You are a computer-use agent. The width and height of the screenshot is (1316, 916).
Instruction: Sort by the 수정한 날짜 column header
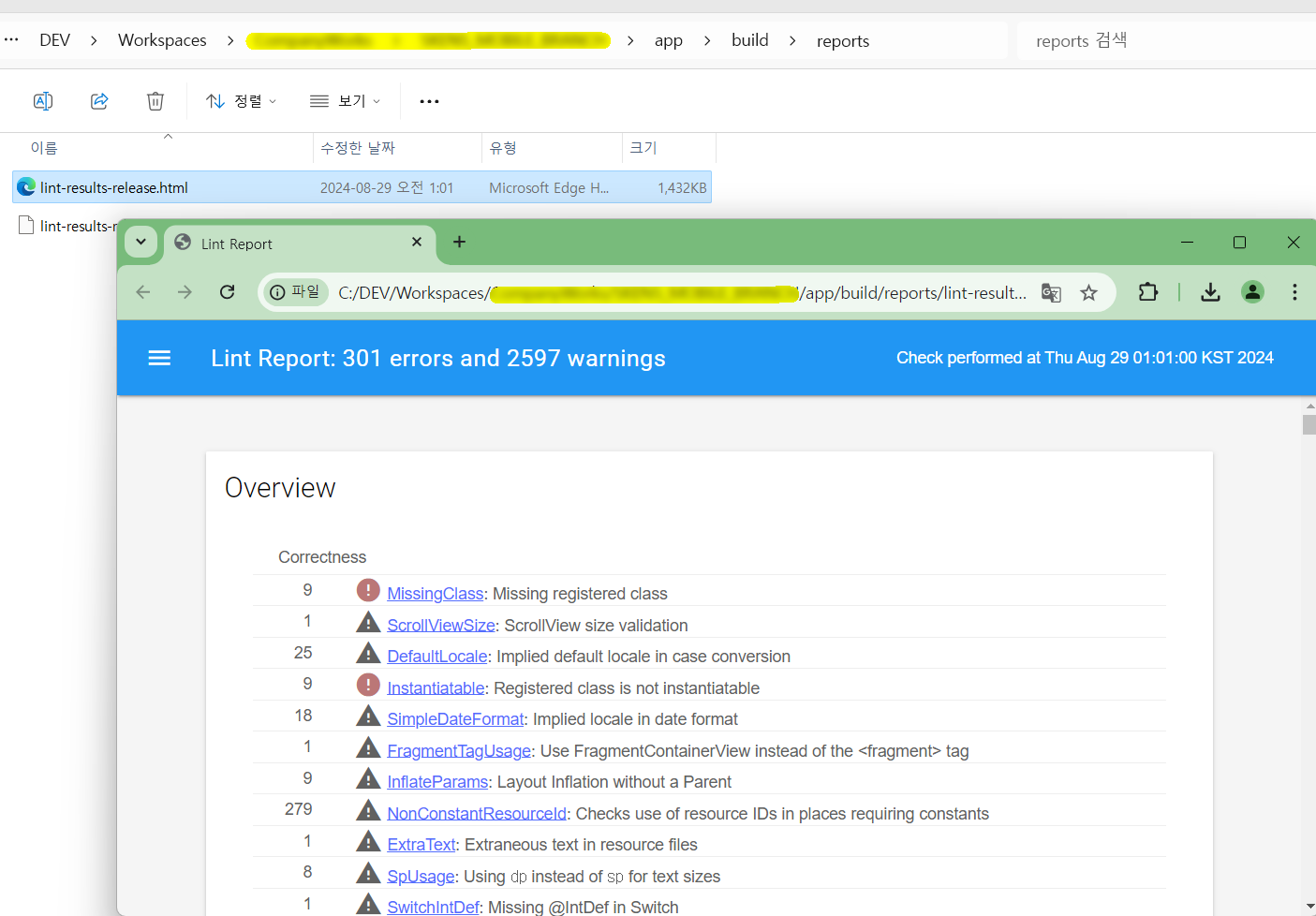point(358,148)
